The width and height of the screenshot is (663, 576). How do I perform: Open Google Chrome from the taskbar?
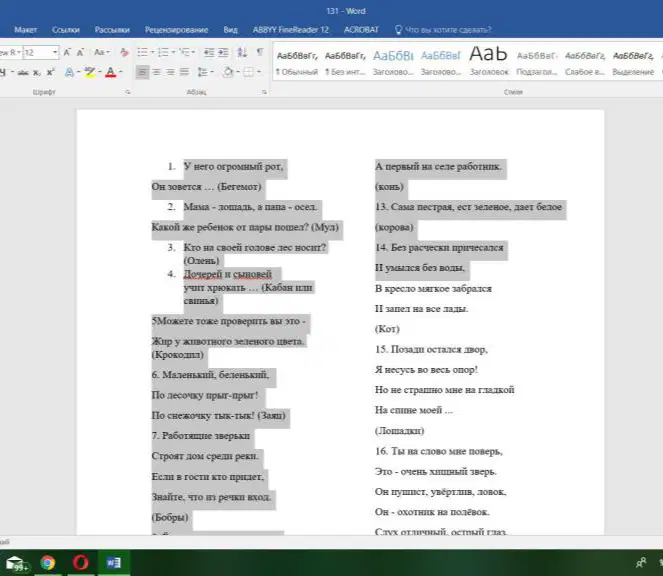pyautogui.click(x=47, y=562)
